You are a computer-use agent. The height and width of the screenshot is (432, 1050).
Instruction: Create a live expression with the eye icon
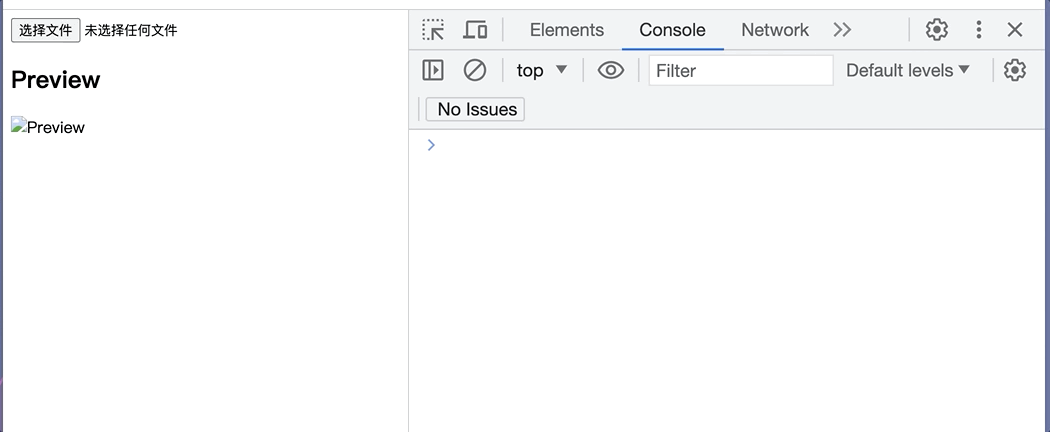click(x=611, y=70)
